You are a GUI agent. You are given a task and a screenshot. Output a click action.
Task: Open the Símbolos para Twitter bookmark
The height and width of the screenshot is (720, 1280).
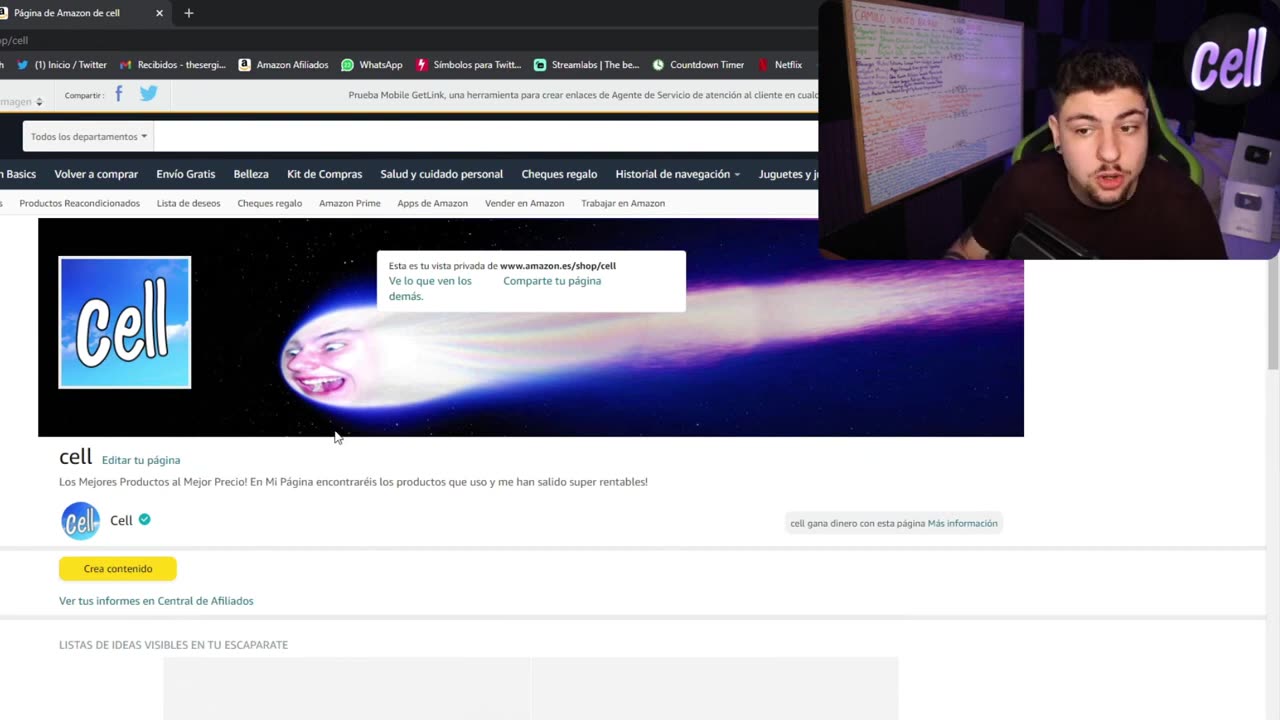[468, 65]
